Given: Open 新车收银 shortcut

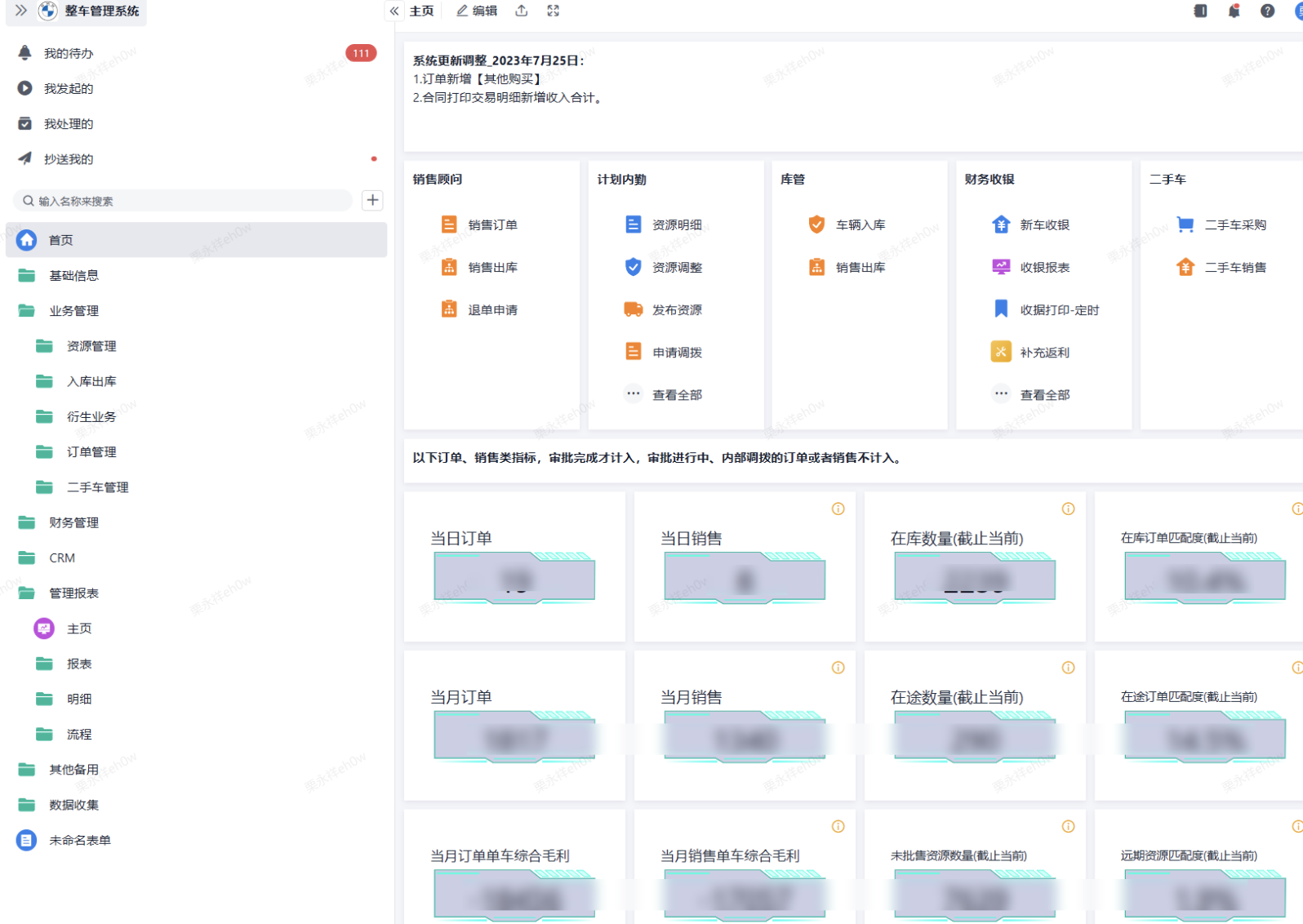Looking at the screenshot, I should tap(1030, 224).
